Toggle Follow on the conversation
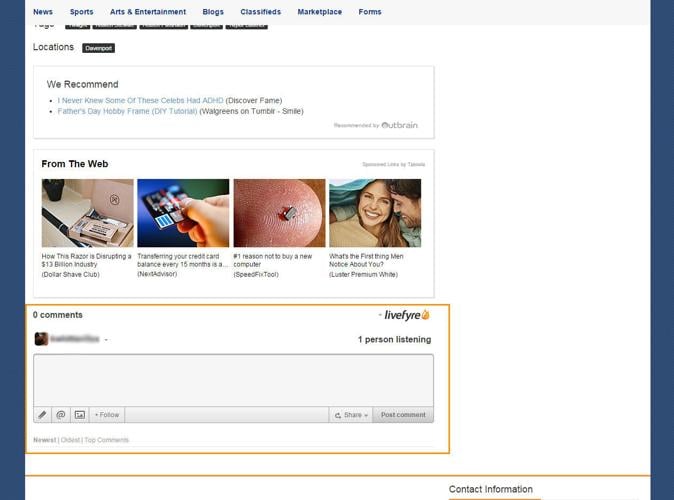 [107, 415]
